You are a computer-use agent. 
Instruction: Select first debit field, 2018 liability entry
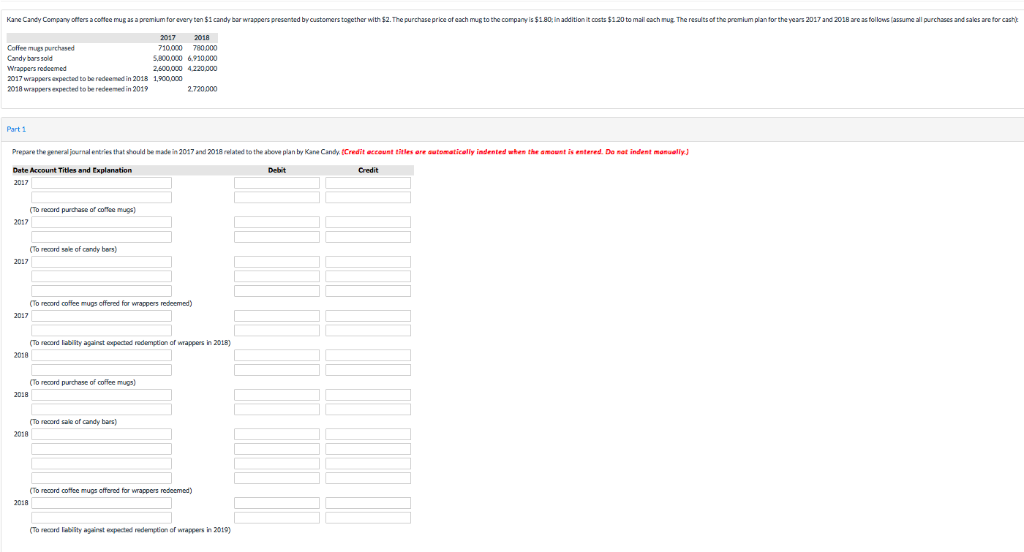coord(277,504)
